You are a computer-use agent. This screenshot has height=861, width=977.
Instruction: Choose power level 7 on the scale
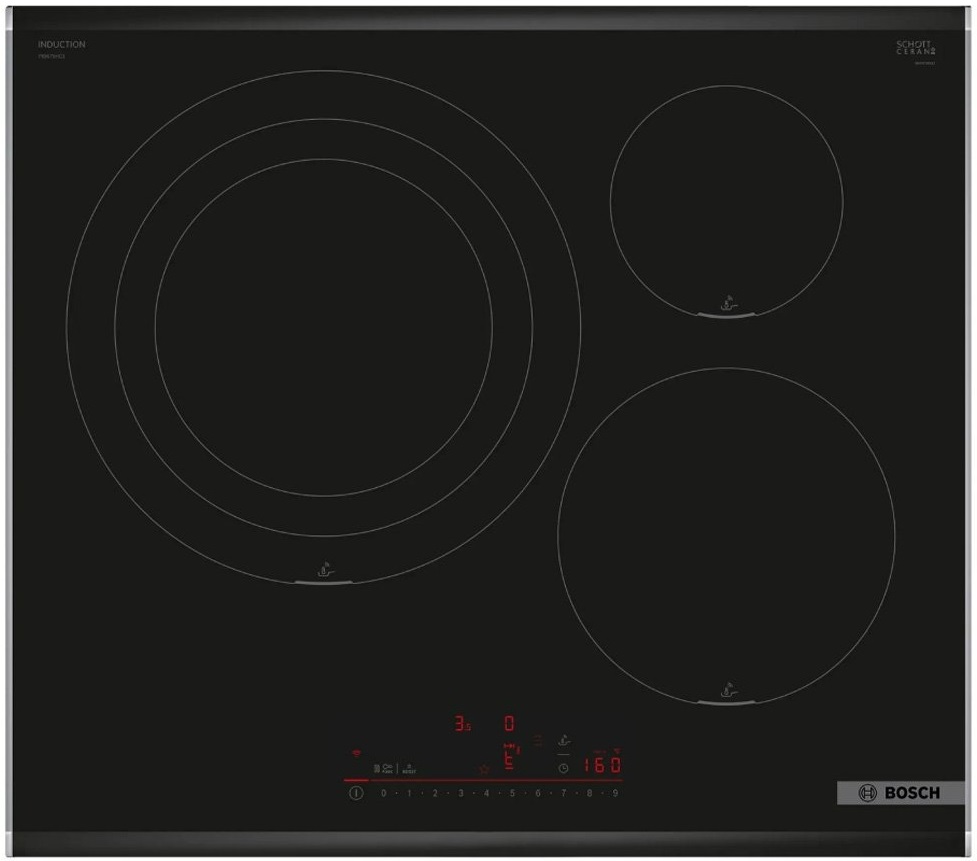point(564,793)
